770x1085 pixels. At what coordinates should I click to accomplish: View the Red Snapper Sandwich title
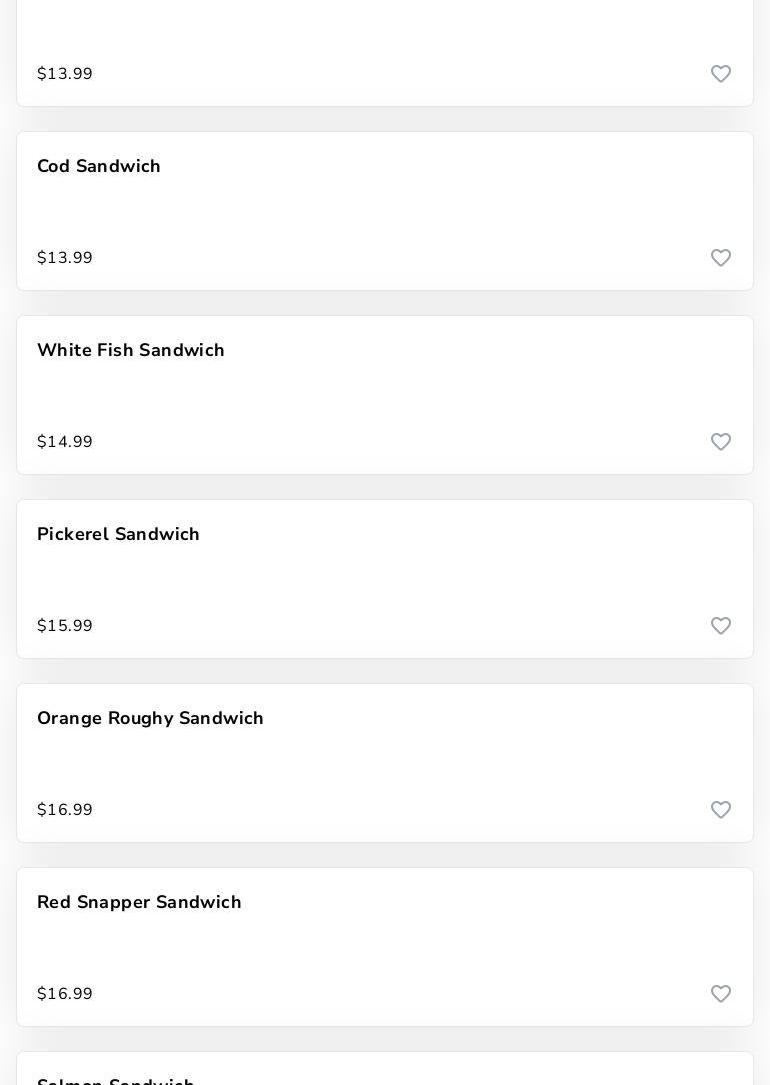pos(139,902)
